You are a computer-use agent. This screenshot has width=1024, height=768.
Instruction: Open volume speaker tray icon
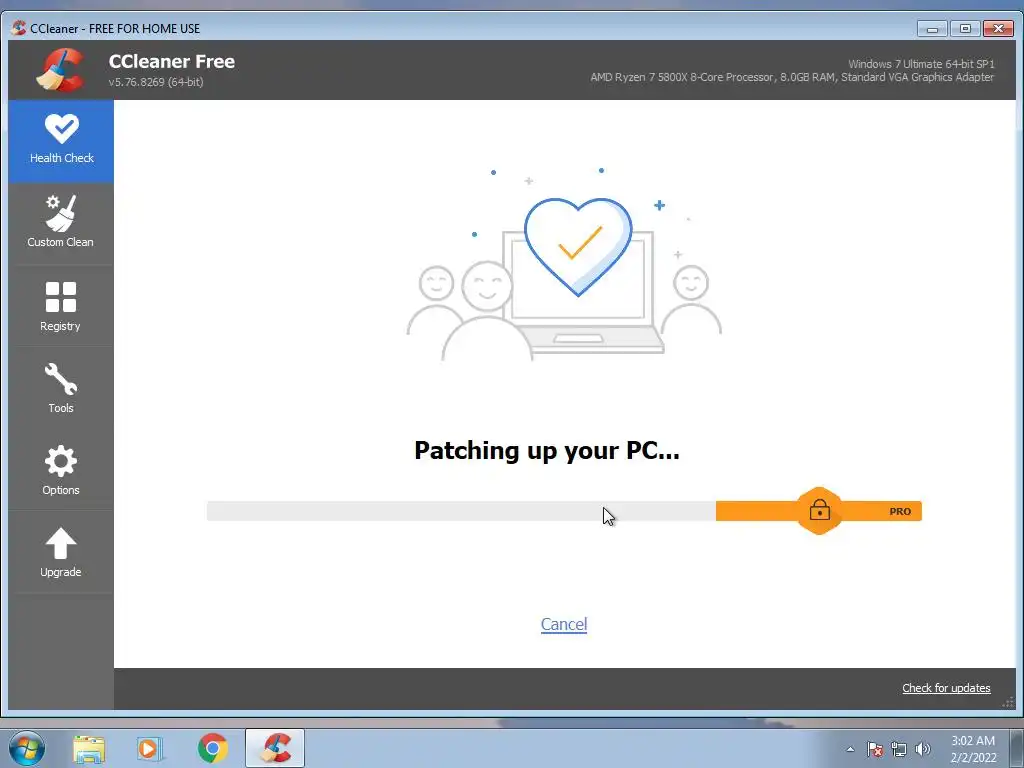point(923,749)
